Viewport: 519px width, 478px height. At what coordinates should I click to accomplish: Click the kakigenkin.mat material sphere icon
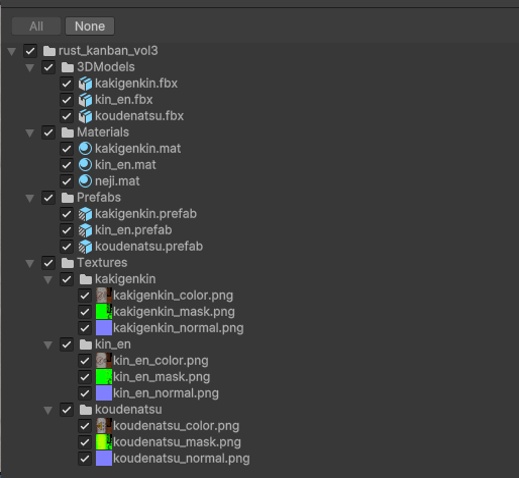85,149
